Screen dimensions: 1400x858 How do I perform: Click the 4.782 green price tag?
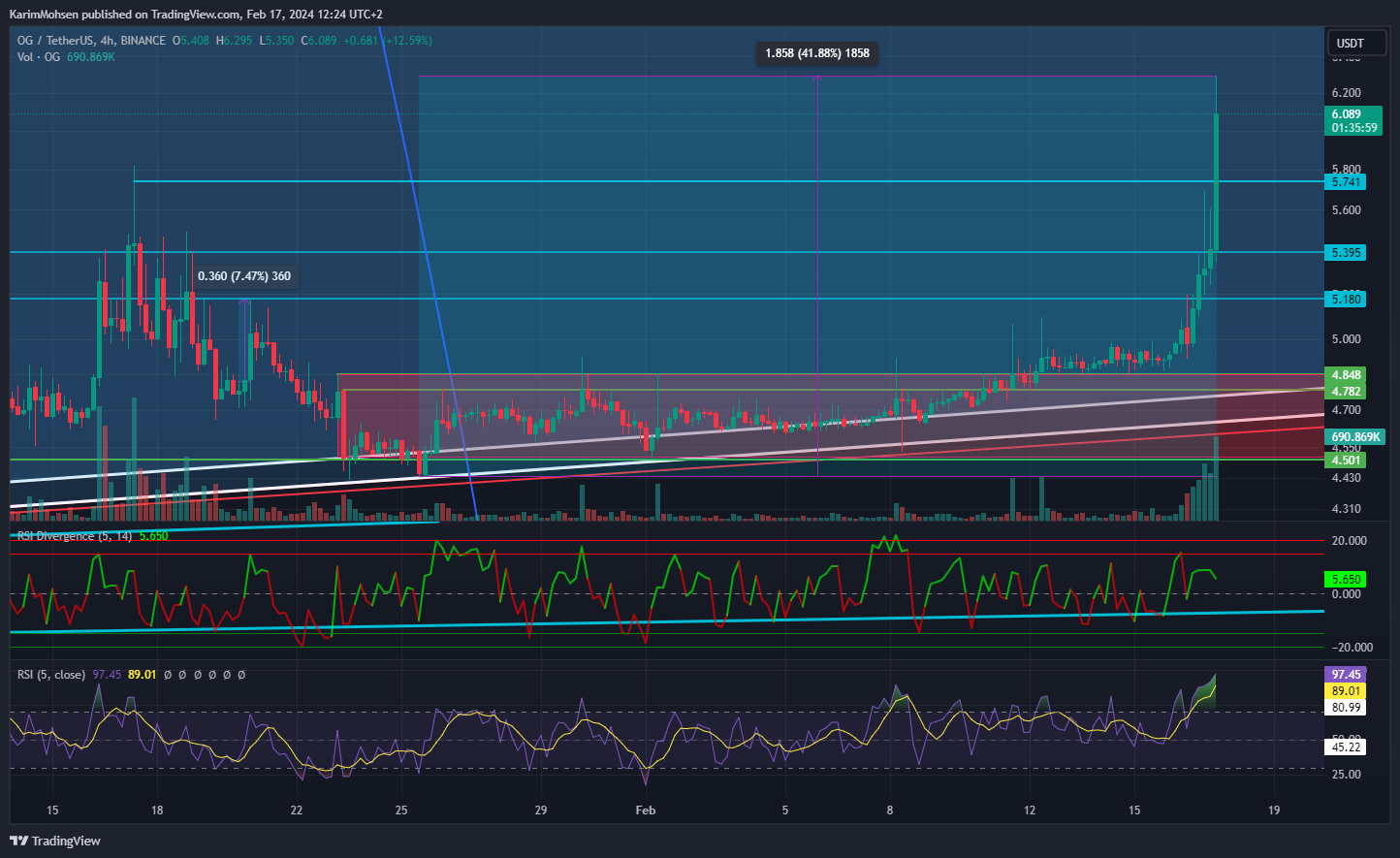1346,392
